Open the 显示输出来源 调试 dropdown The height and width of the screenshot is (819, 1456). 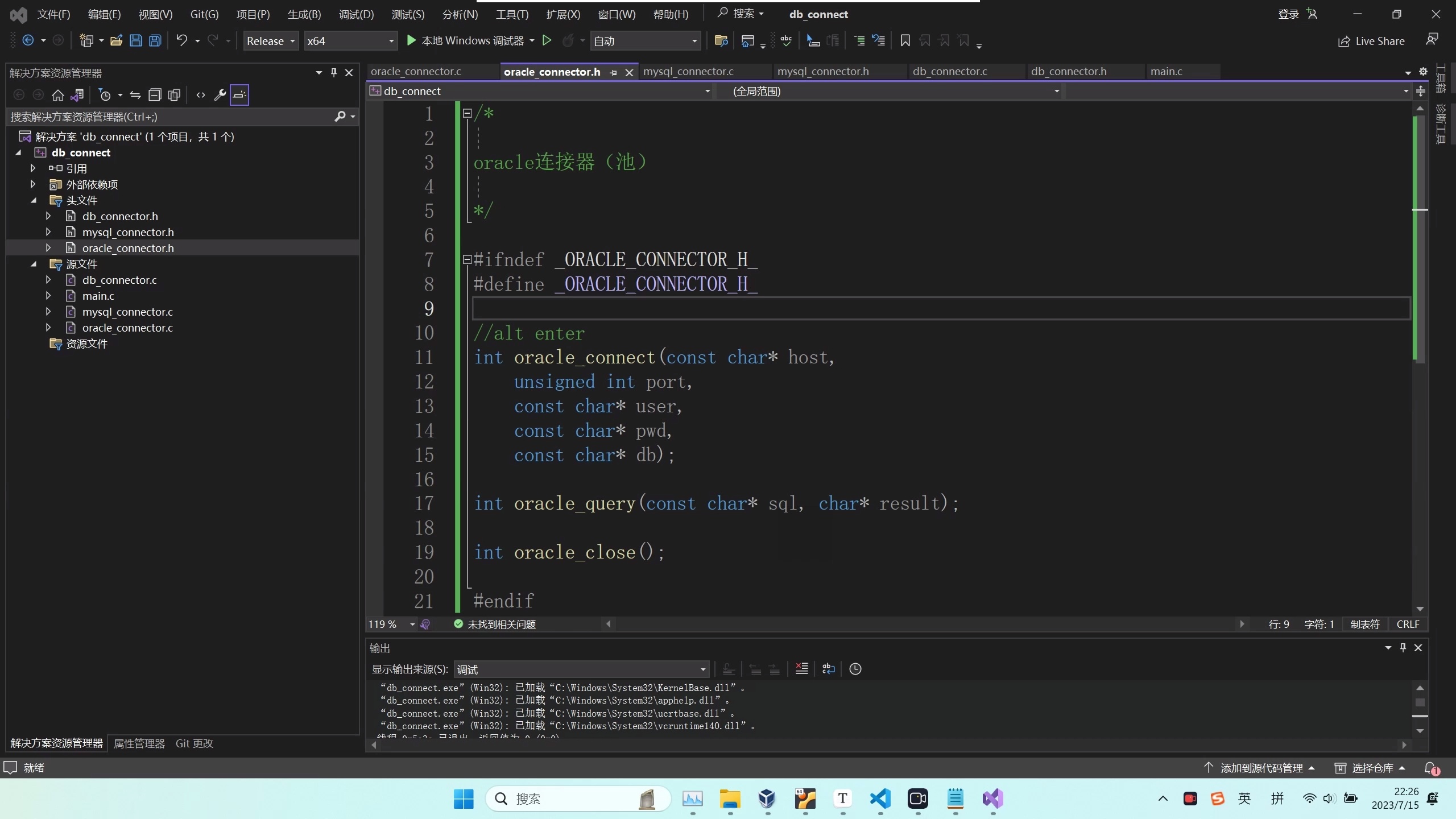pyautogui.click(x=581, y=669)
